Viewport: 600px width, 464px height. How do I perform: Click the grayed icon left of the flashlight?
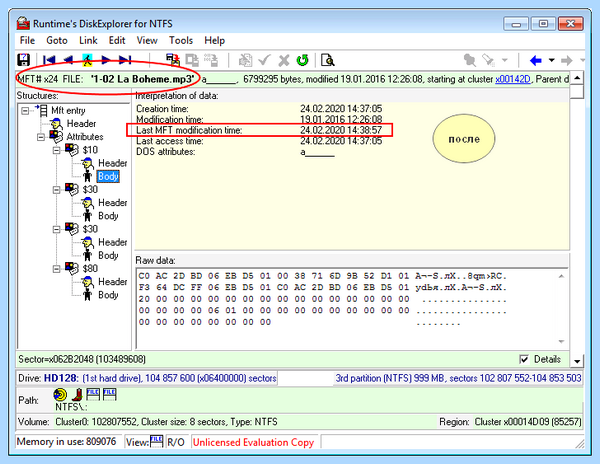click(x=470, y=60)
